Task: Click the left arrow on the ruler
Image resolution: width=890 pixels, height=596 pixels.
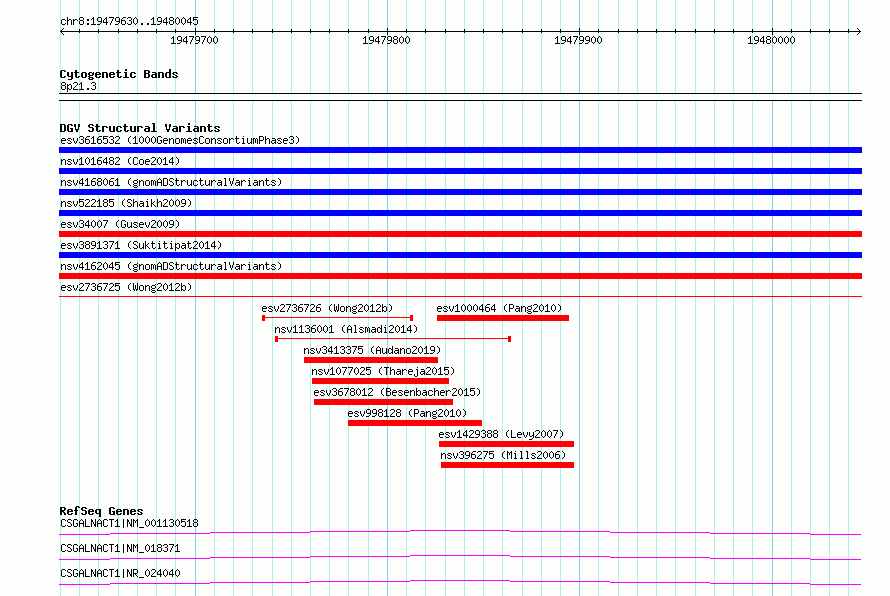Action: tap(62, 31)
